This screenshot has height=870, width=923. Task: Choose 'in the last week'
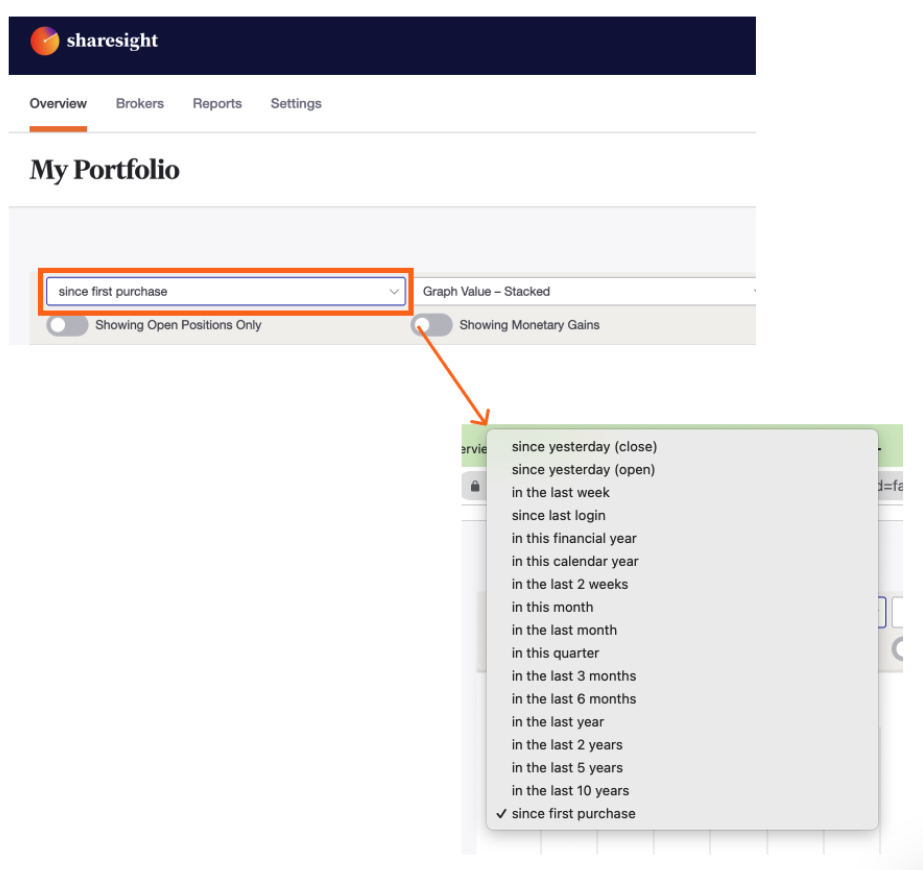pyautogui.click(x=682, y=493)
